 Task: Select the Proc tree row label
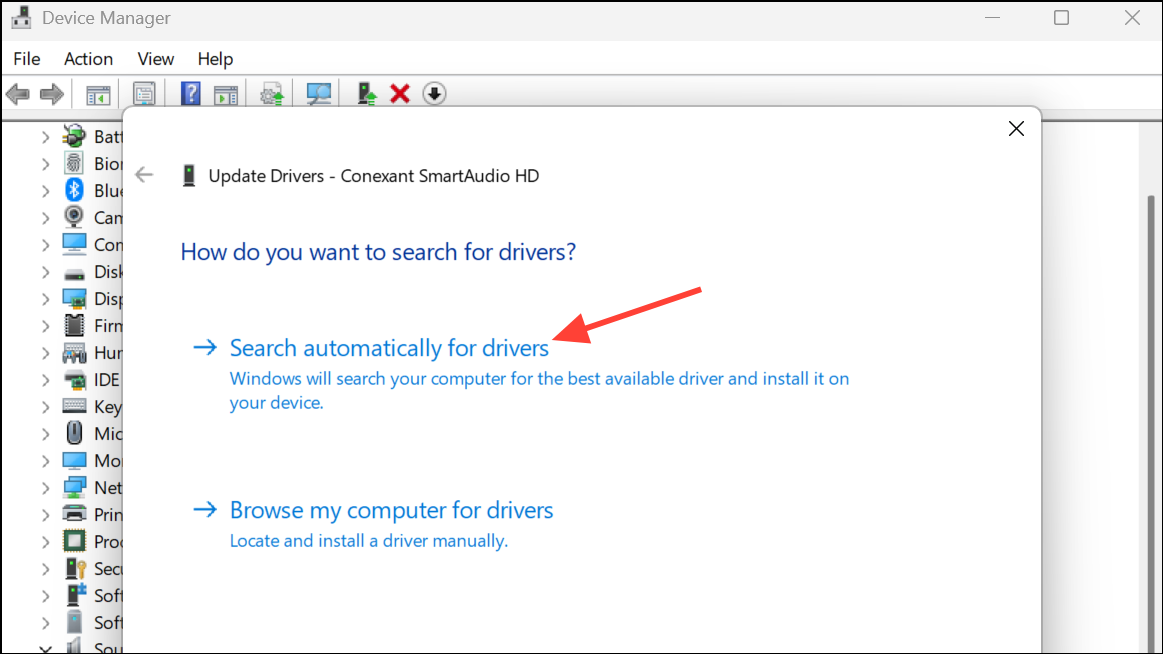coord(108,542)
